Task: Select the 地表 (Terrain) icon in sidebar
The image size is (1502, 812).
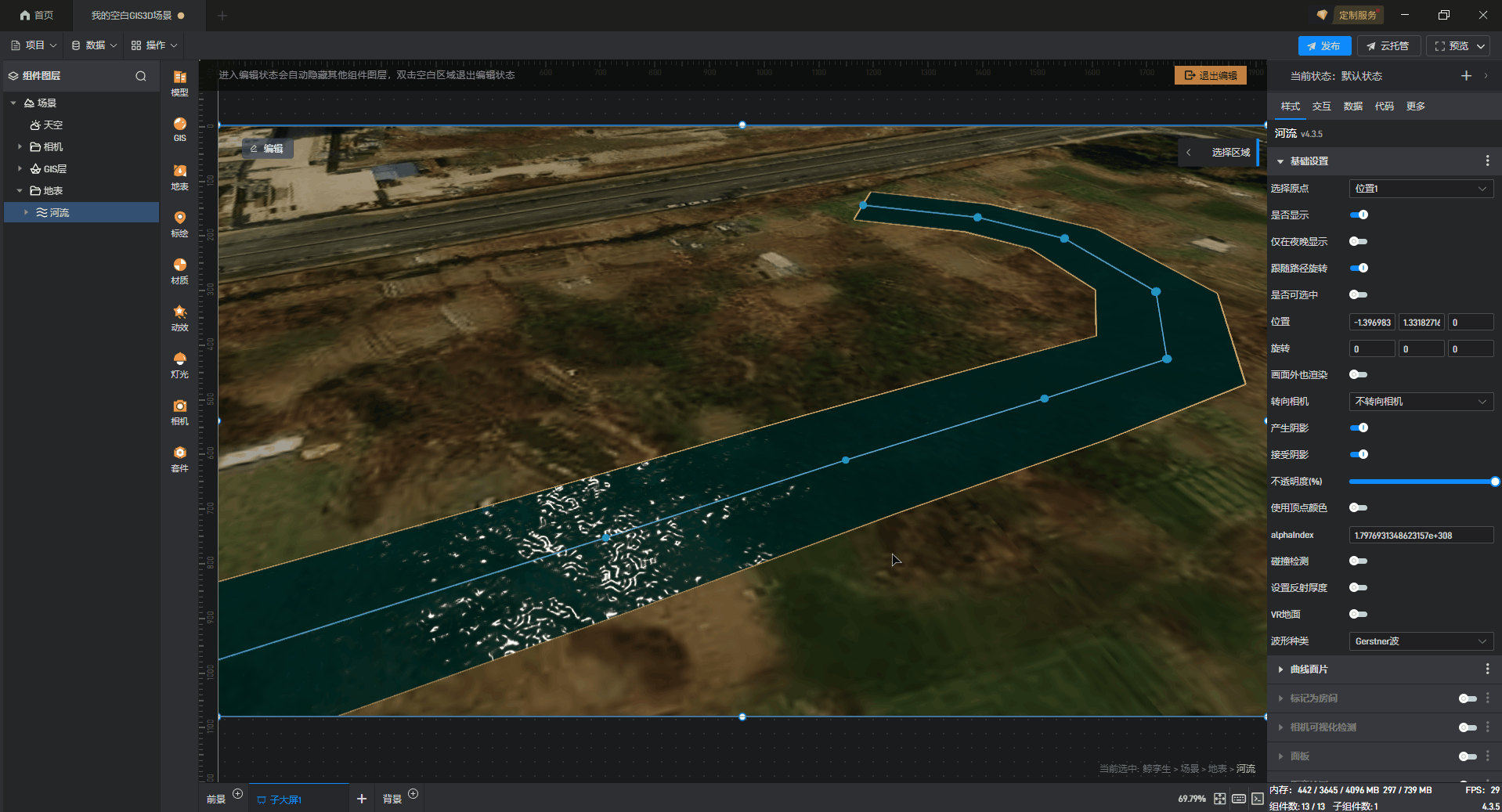Action: tap(179, 177)
